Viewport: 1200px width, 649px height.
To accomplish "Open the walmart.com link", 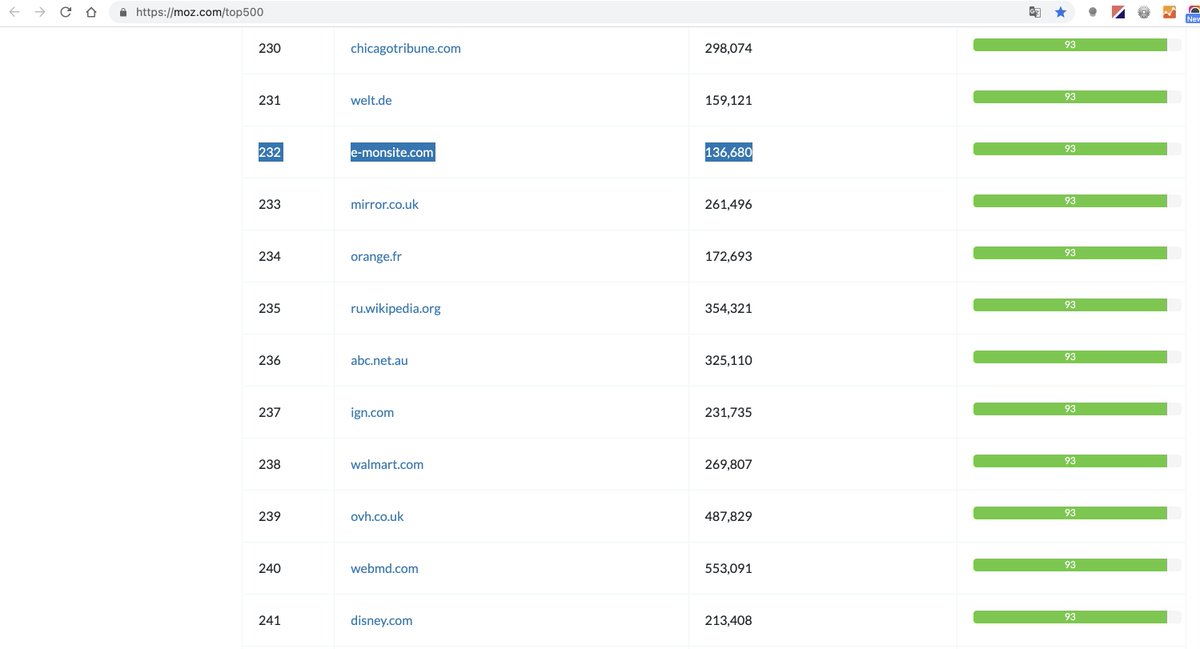I will pyautogui.click(x=387, y=463).
